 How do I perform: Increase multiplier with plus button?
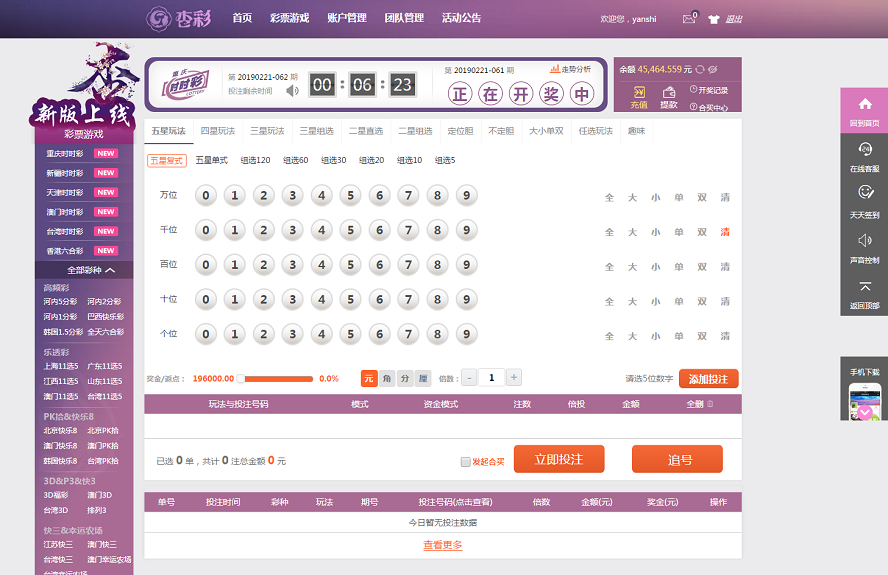tap(514, 377)
